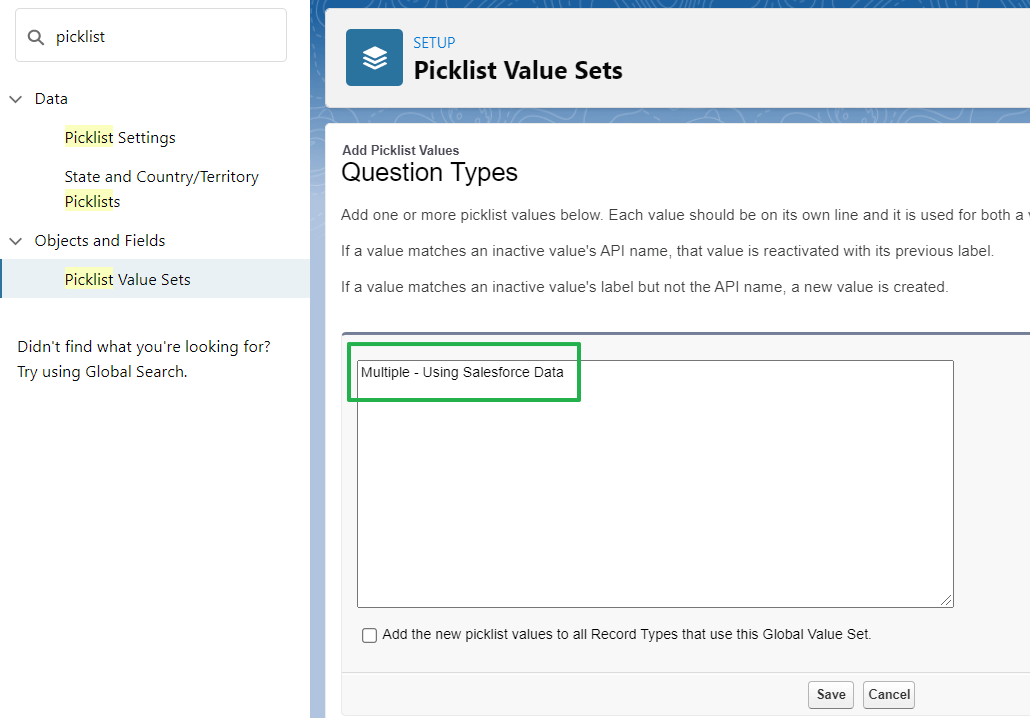Click the SETUP link above the page title

pyautogui.click(x=433, y=43)
